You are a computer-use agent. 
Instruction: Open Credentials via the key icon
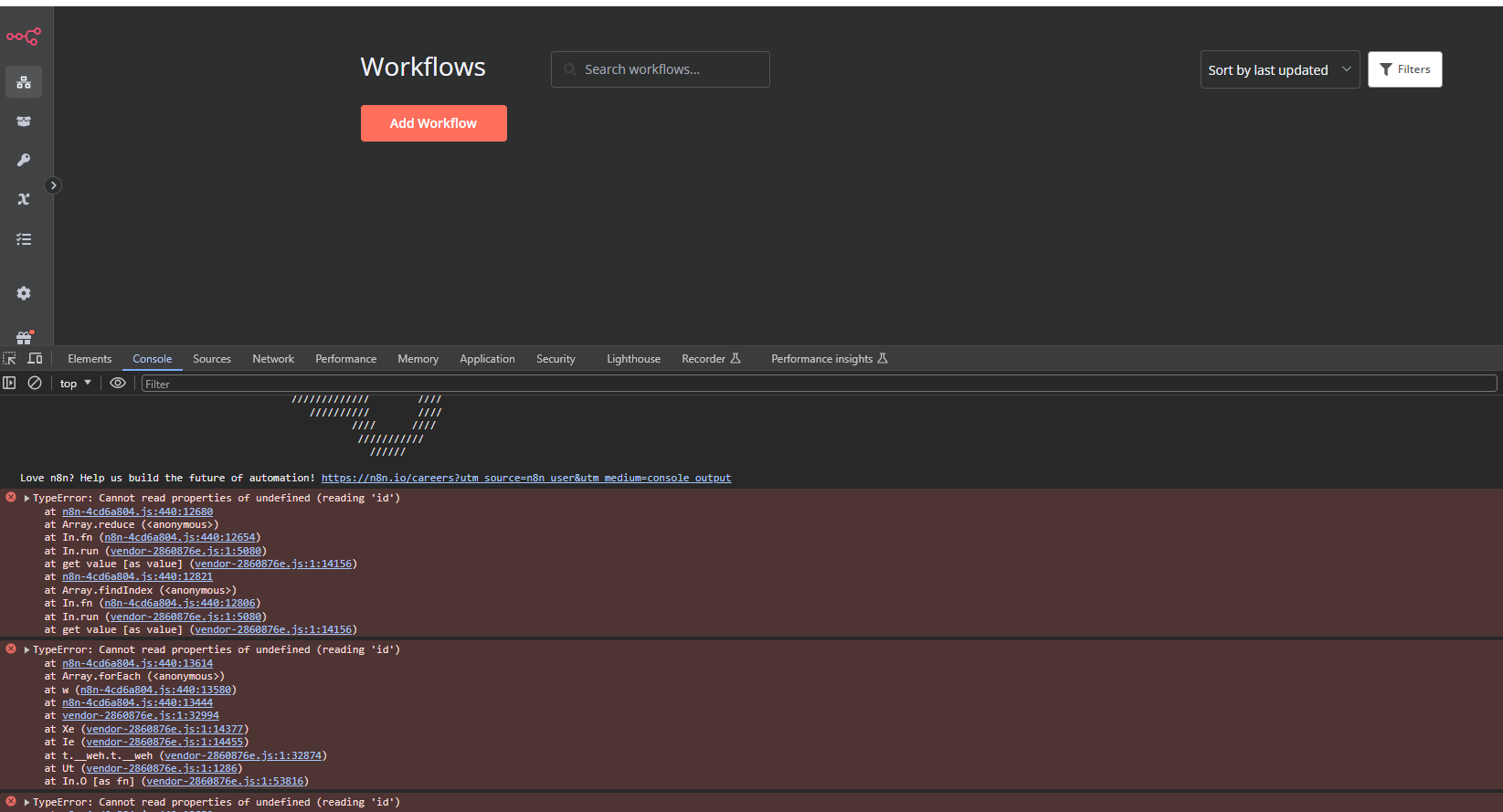point(24,160)
